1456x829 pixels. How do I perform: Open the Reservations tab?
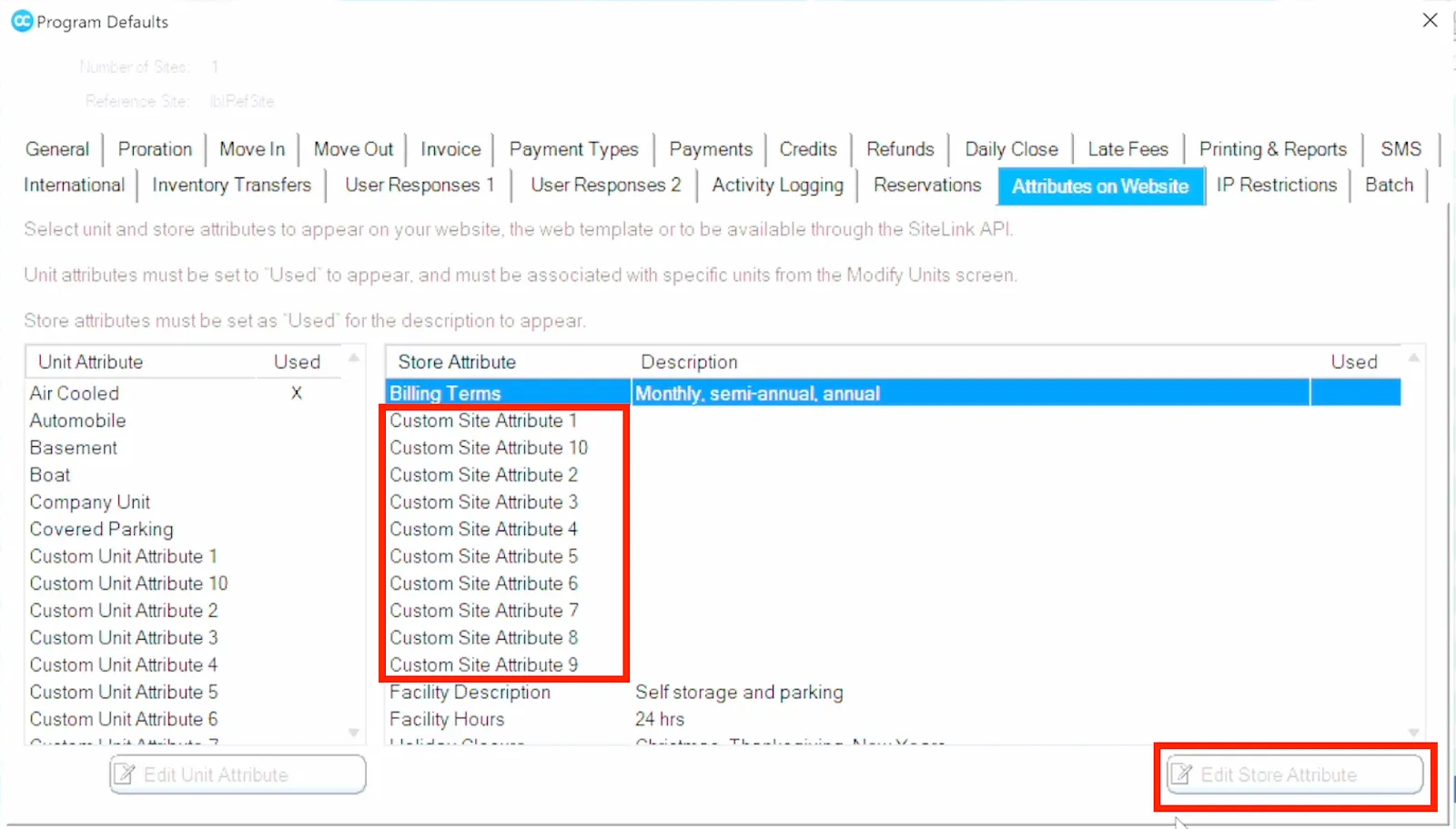coord(927,185)
